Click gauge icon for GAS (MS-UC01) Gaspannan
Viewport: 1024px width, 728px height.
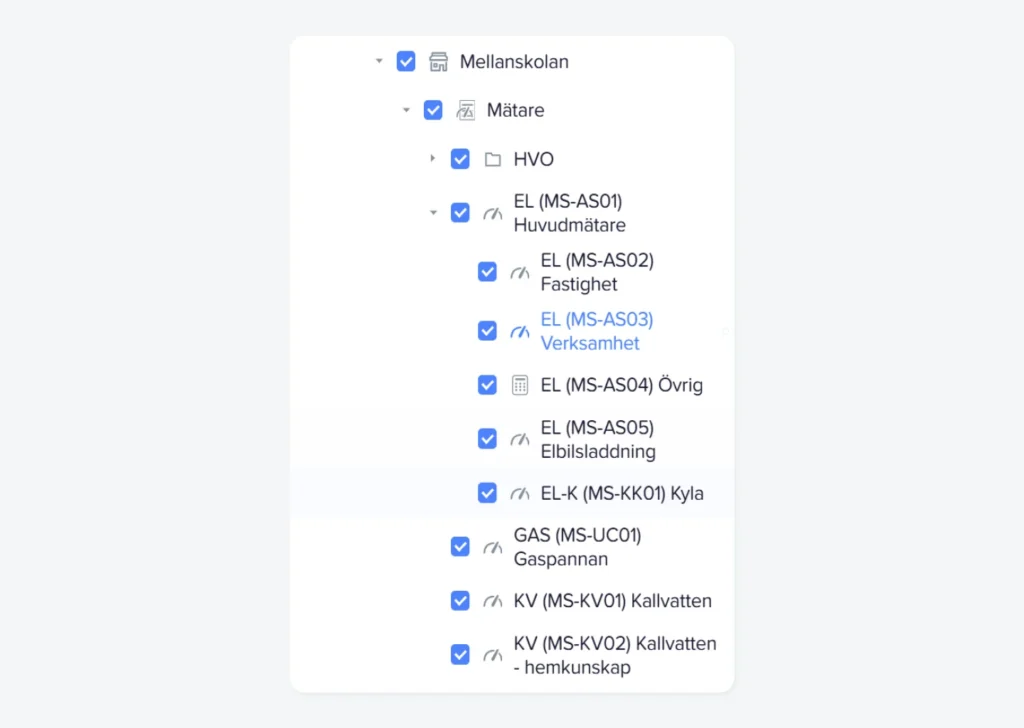point(492,547)
